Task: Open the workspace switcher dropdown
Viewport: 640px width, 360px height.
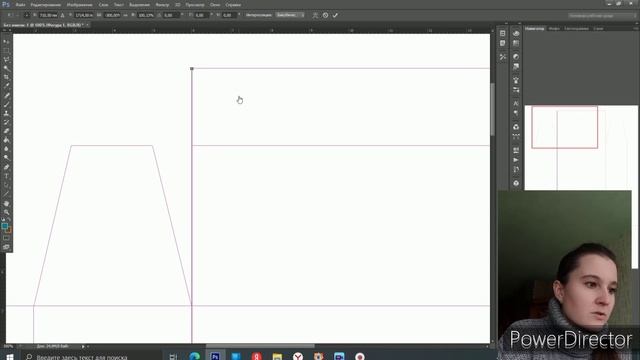Action: point(602,16)
